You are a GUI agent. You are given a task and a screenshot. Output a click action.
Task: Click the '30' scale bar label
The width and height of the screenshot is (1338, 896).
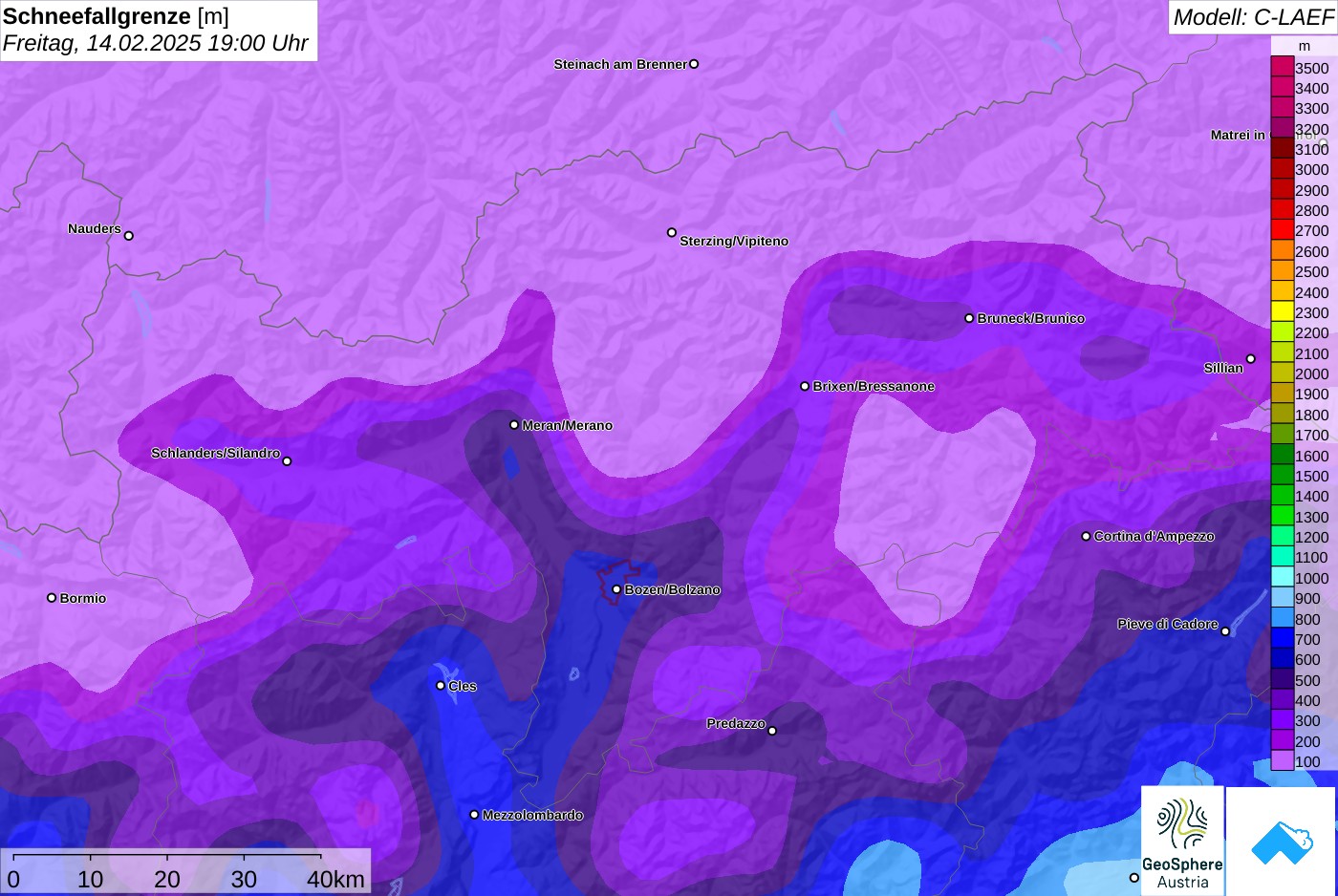(x=244, y=879)
